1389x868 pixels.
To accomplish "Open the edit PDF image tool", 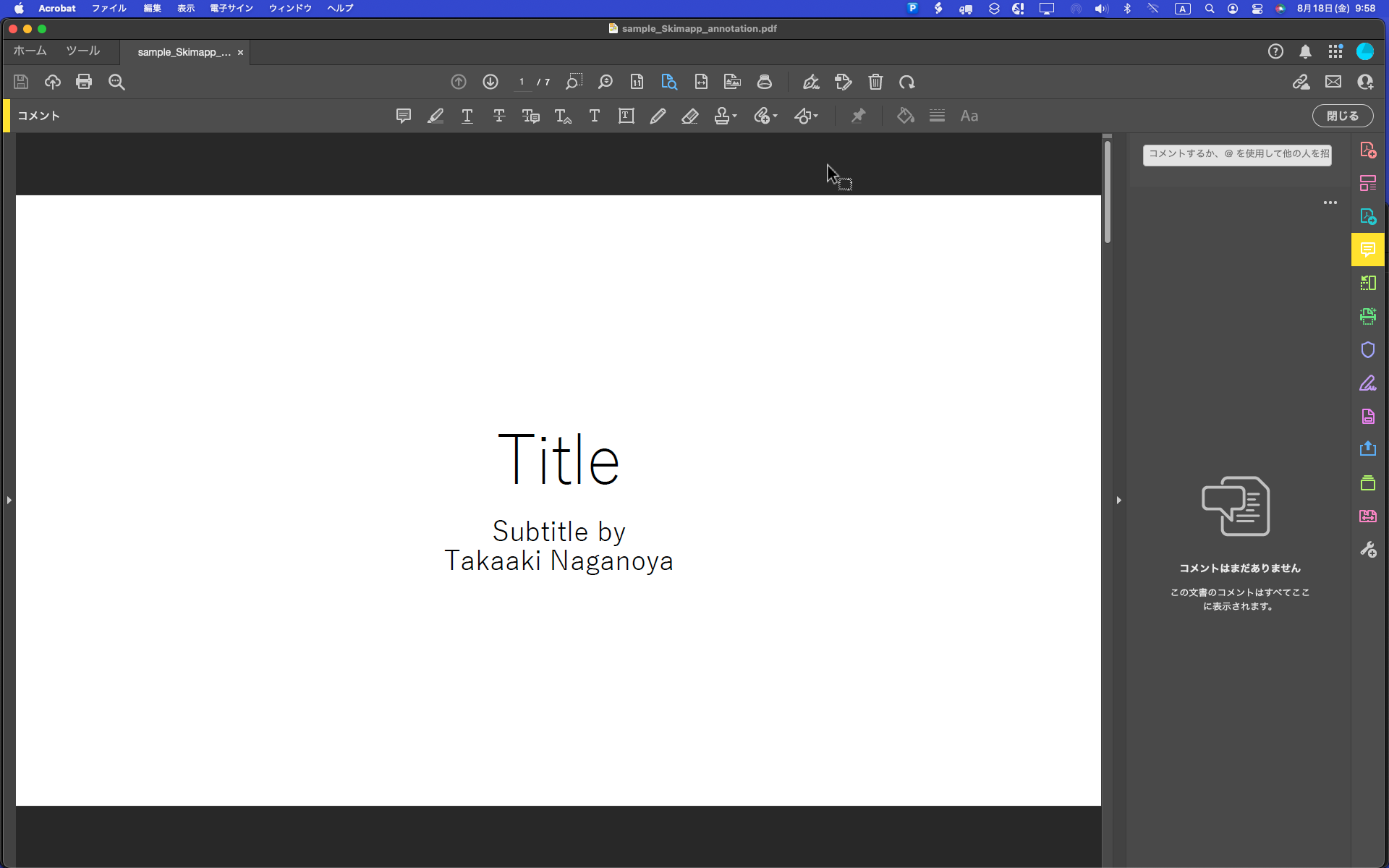I will click(x=732, y=82).
